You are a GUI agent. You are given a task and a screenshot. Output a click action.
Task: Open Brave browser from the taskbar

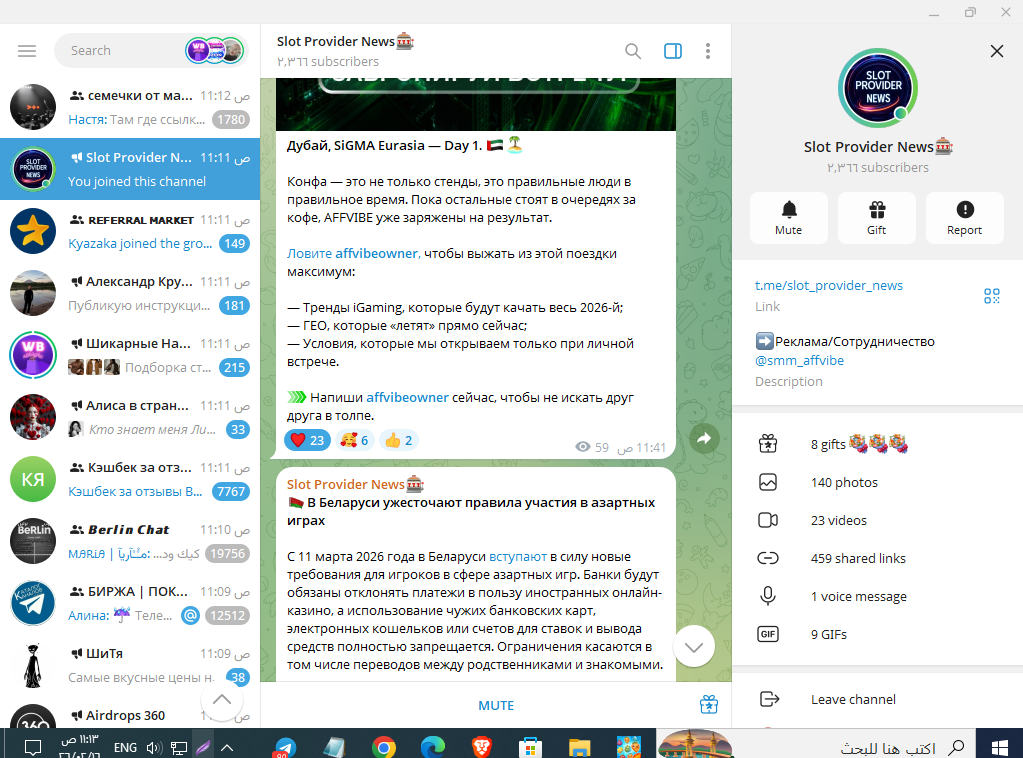pos(481,748)
